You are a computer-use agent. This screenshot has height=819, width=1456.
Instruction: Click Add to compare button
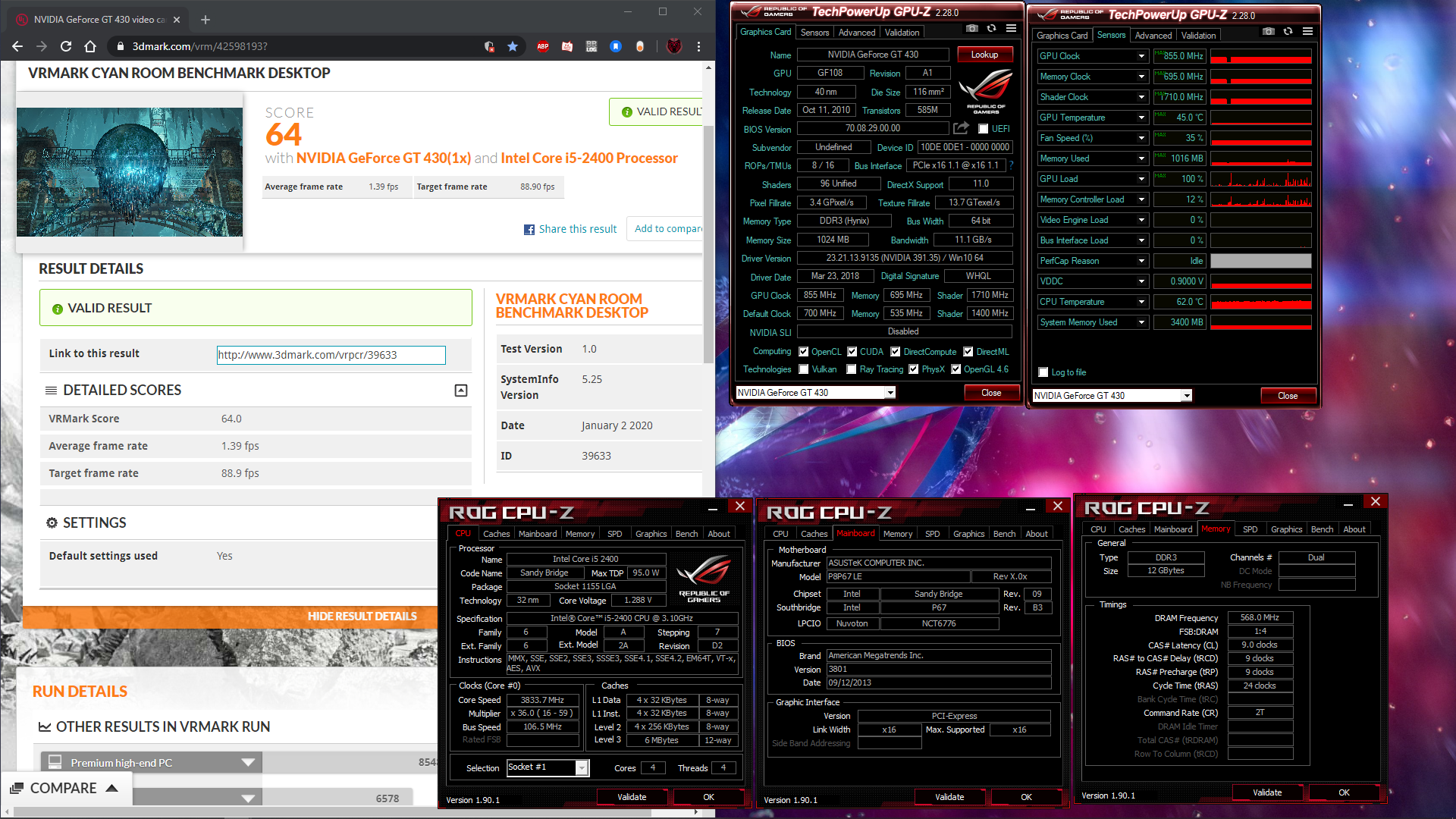coord(666,229)
